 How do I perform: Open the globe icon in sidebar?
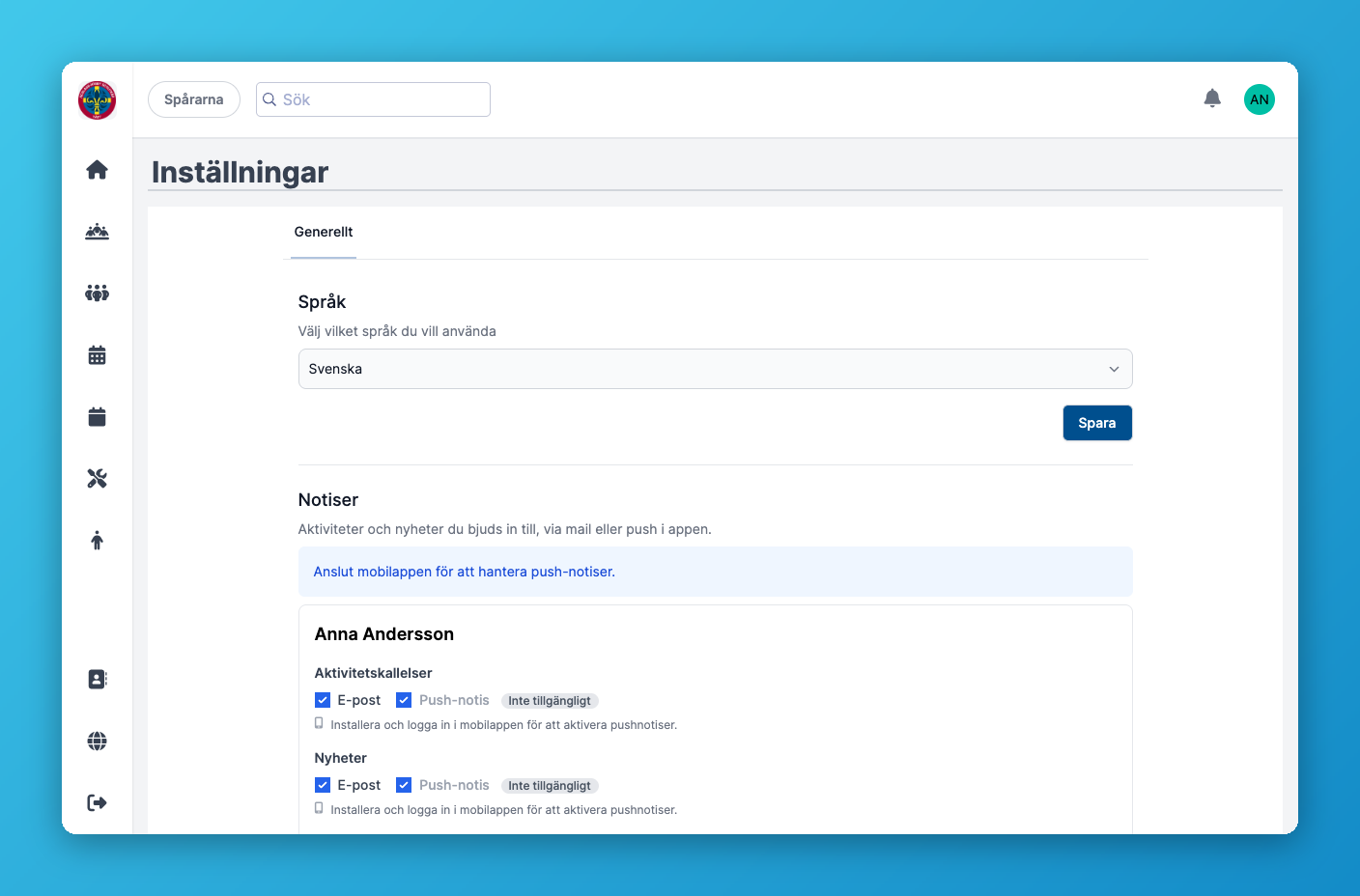97,741
